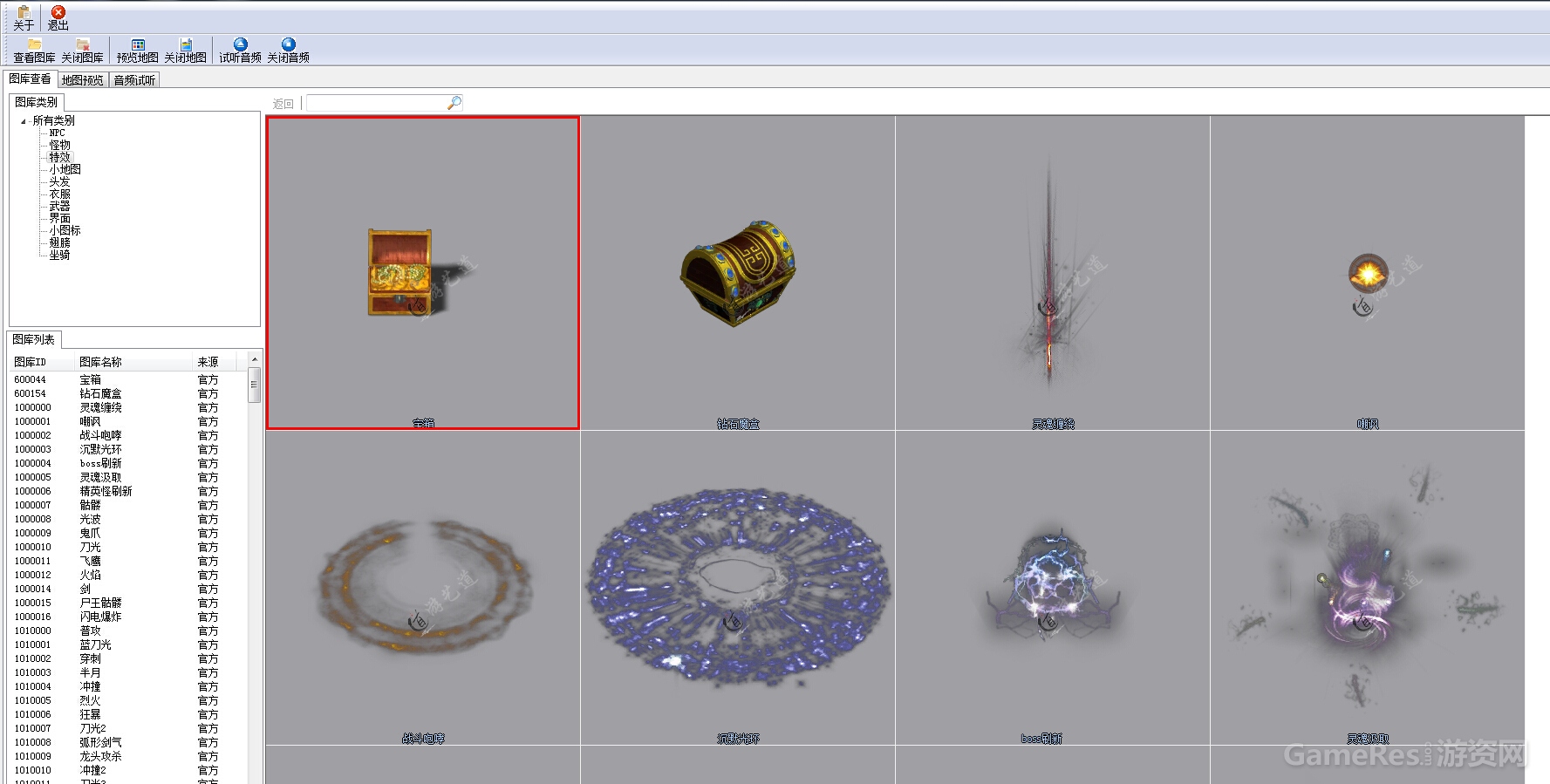
Task: Select the 钻石魔盒 chest thumbnail
Action: click(738, 273)
